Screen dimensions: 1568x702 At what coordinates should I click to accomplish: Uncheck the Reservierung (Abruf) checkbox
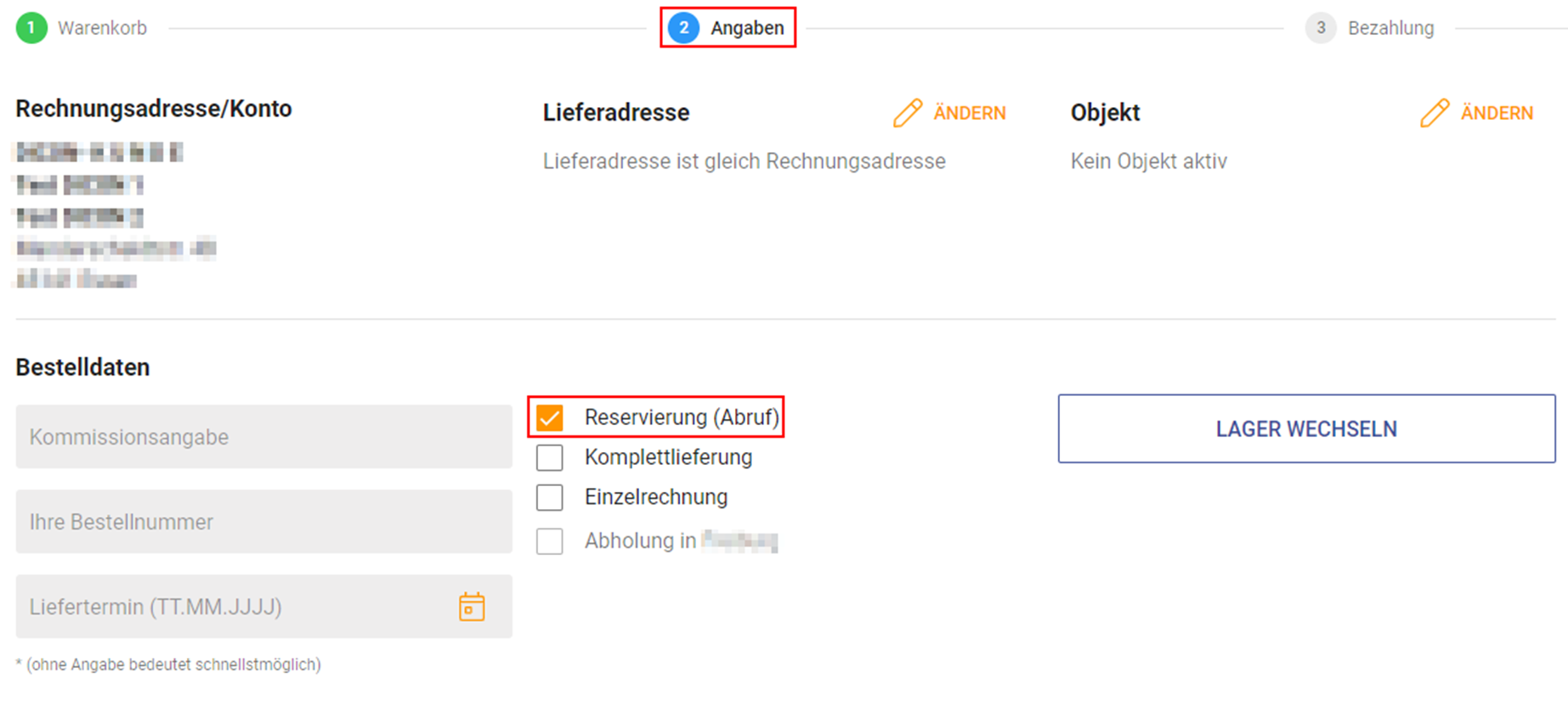click(x=550, y=417)
